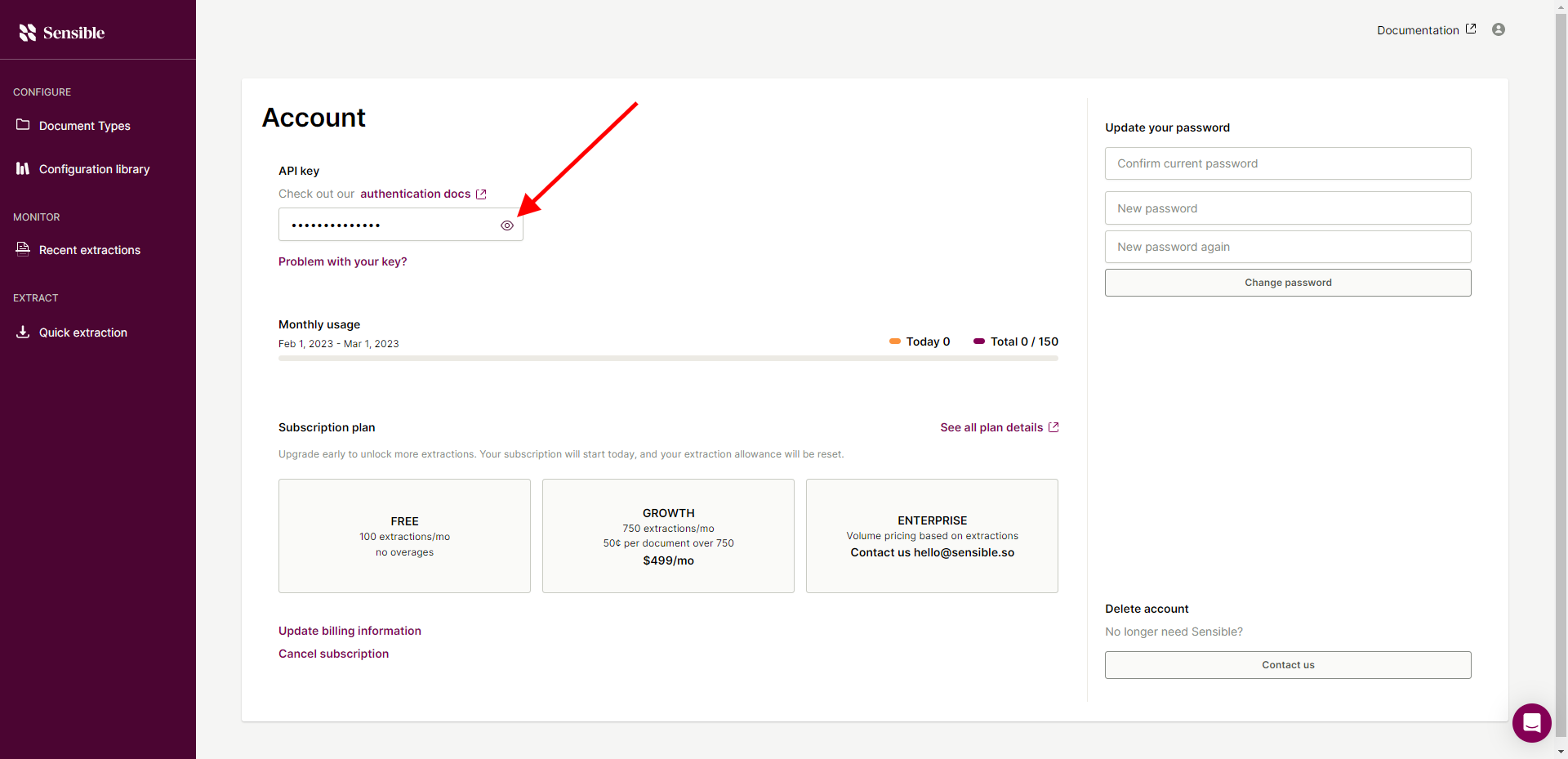The image size is (1568, 759).
Task: Open the authentication docs link
Action: [415, 194]
